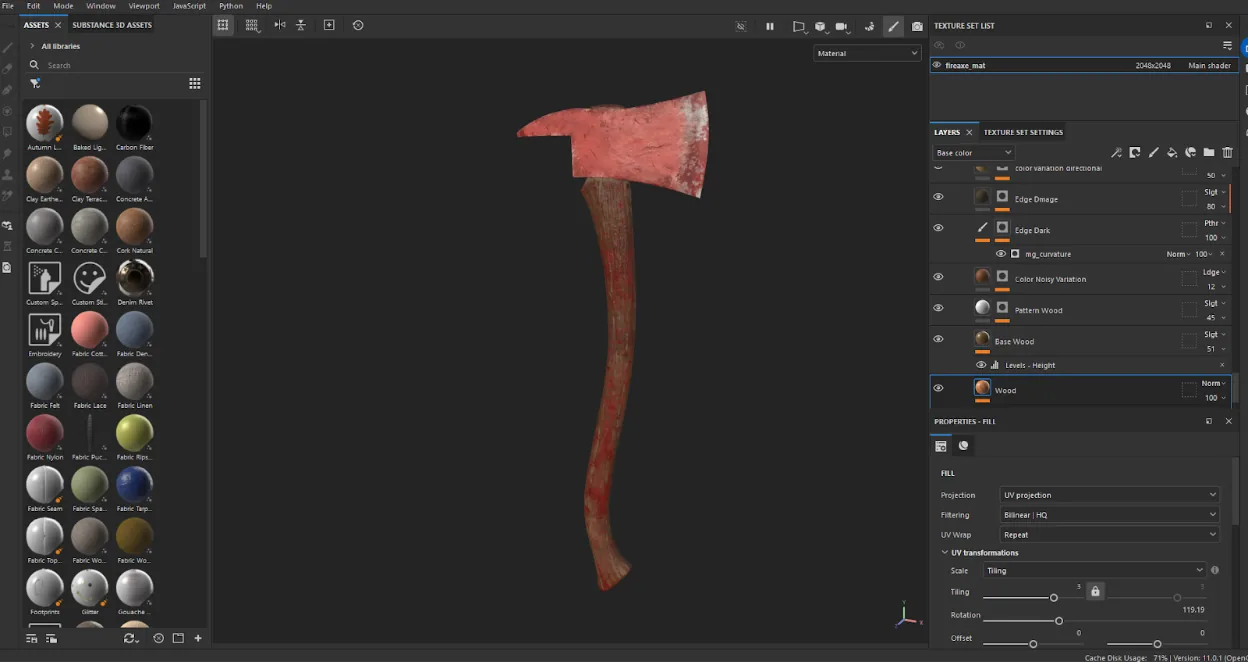Open Texture Set List settings menu icon
This screenshot has height=662, width=1248.
tap(1227, 45)
